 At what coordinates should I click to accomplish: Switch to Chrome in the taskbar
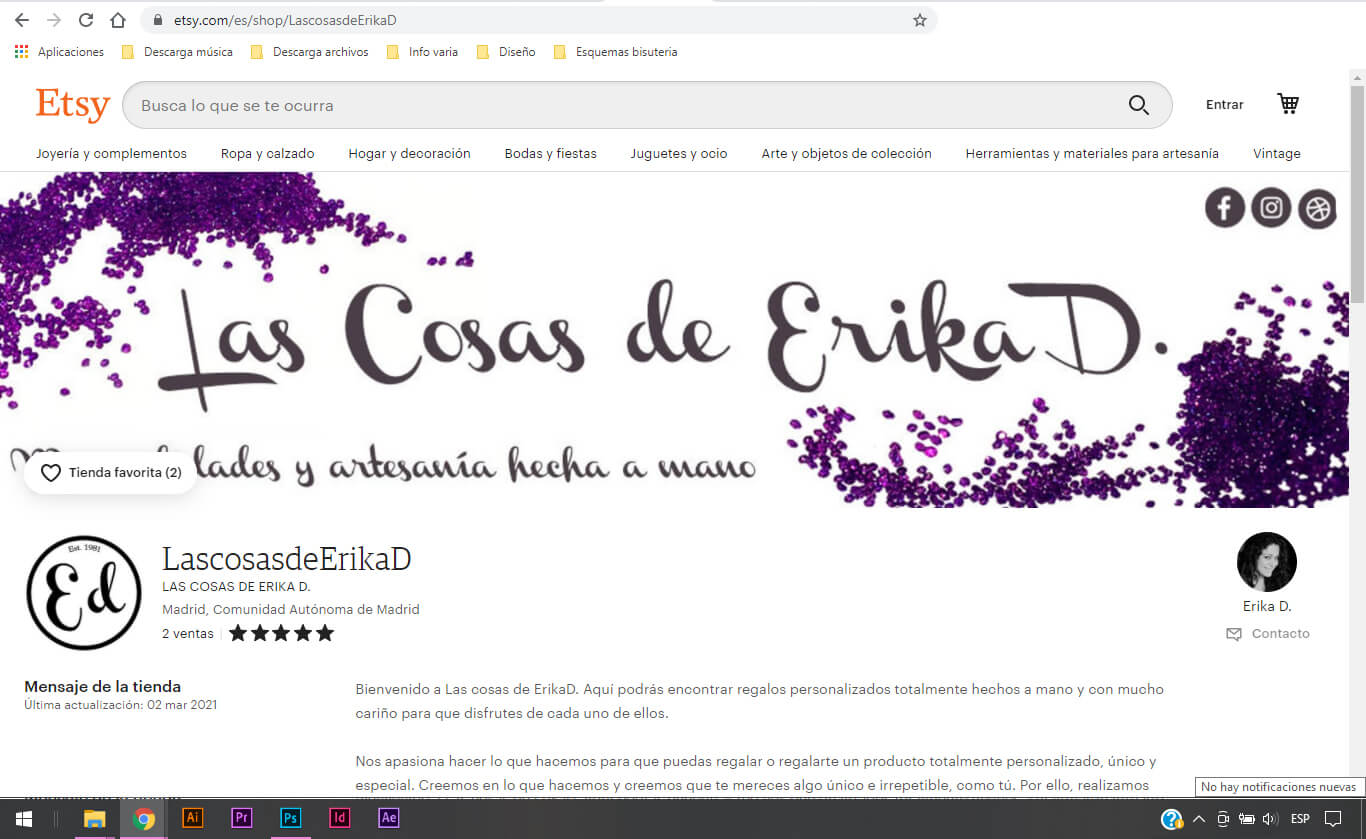pyautogui.click(x=144, y=819)
